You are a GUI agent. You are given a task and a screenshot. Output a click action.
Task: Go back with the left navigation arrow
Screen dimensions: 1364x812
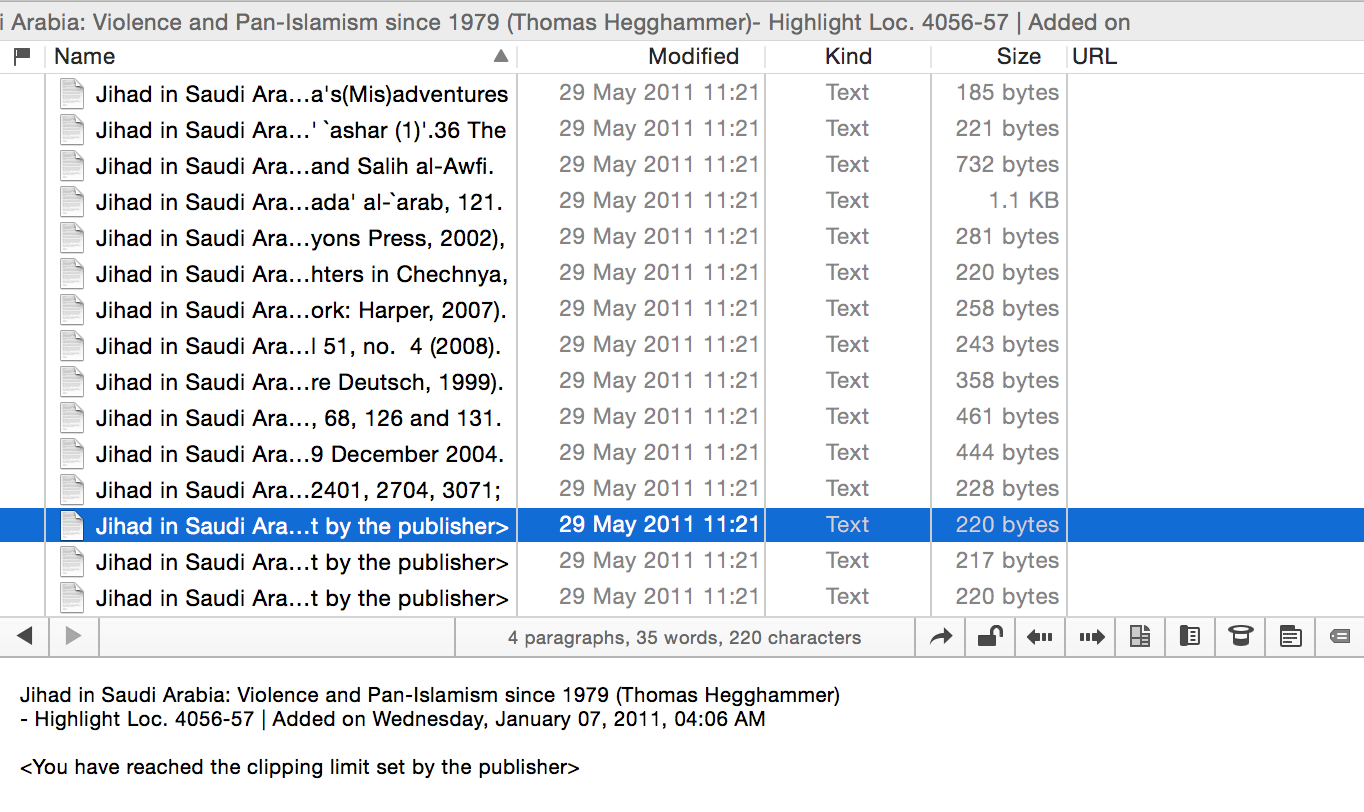26,636
